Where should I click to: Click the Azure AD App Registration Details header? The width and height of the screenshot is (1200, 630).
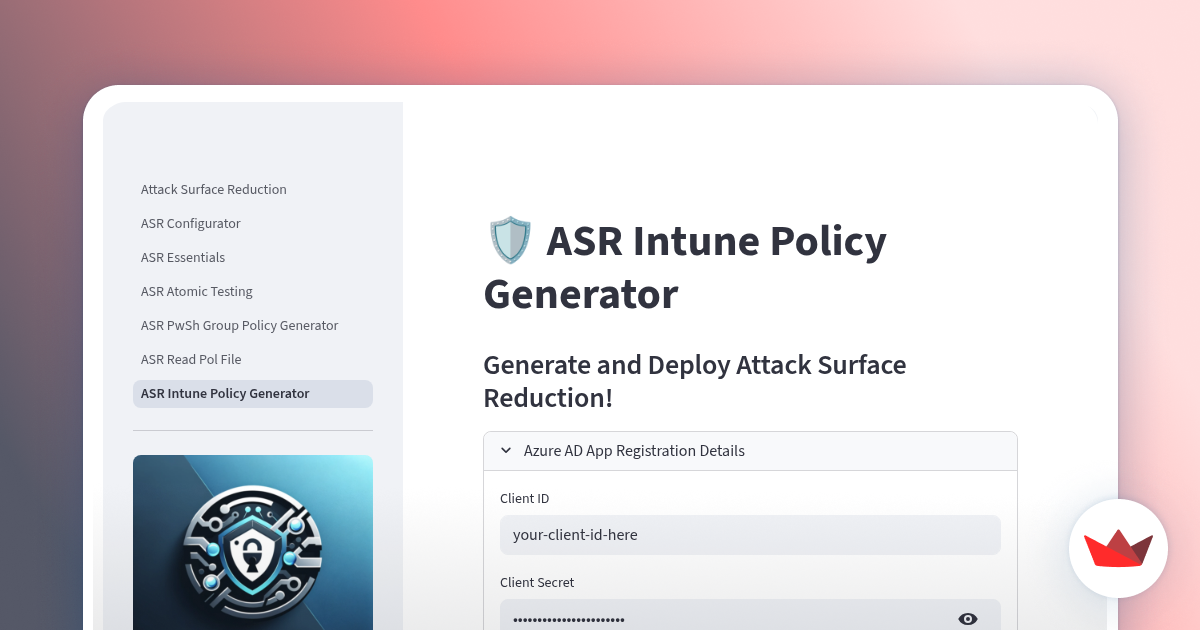(x=634, y=450)
